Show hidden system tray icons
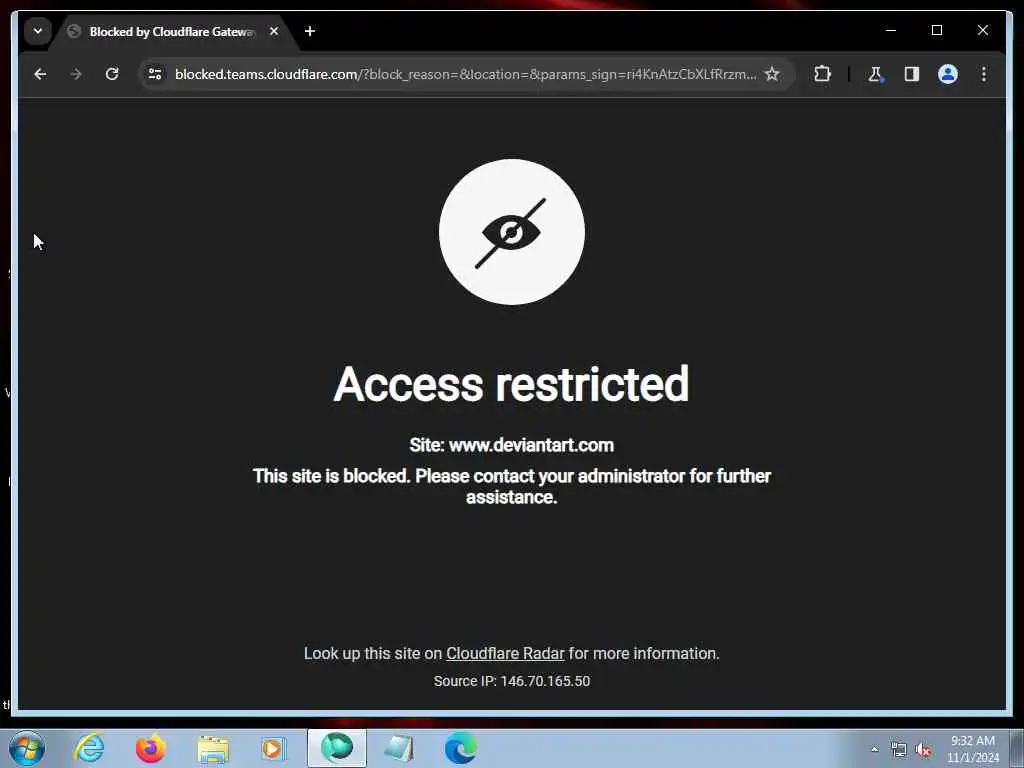 (874, 750)
